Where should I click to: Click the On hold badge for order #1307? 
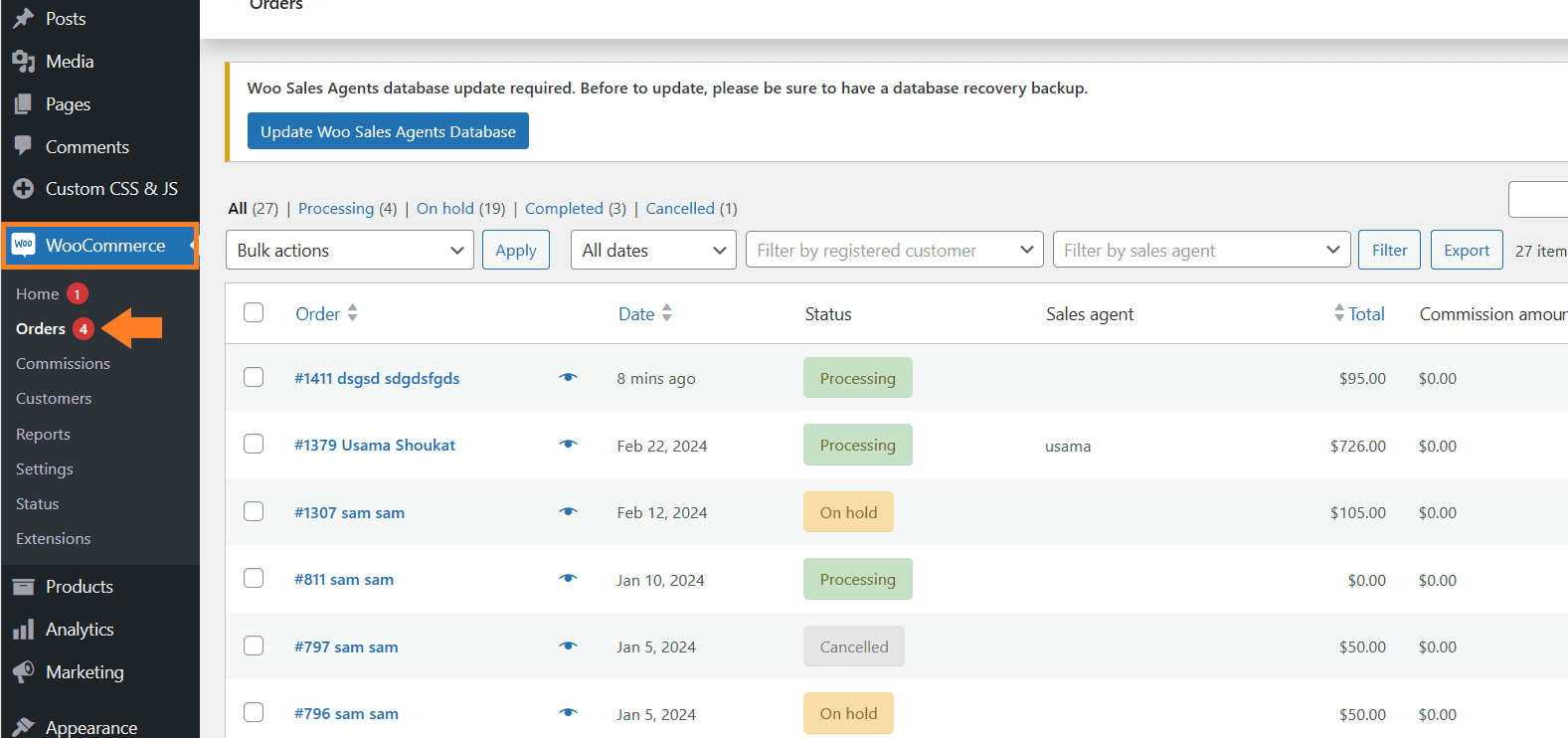tap(848, 512)
